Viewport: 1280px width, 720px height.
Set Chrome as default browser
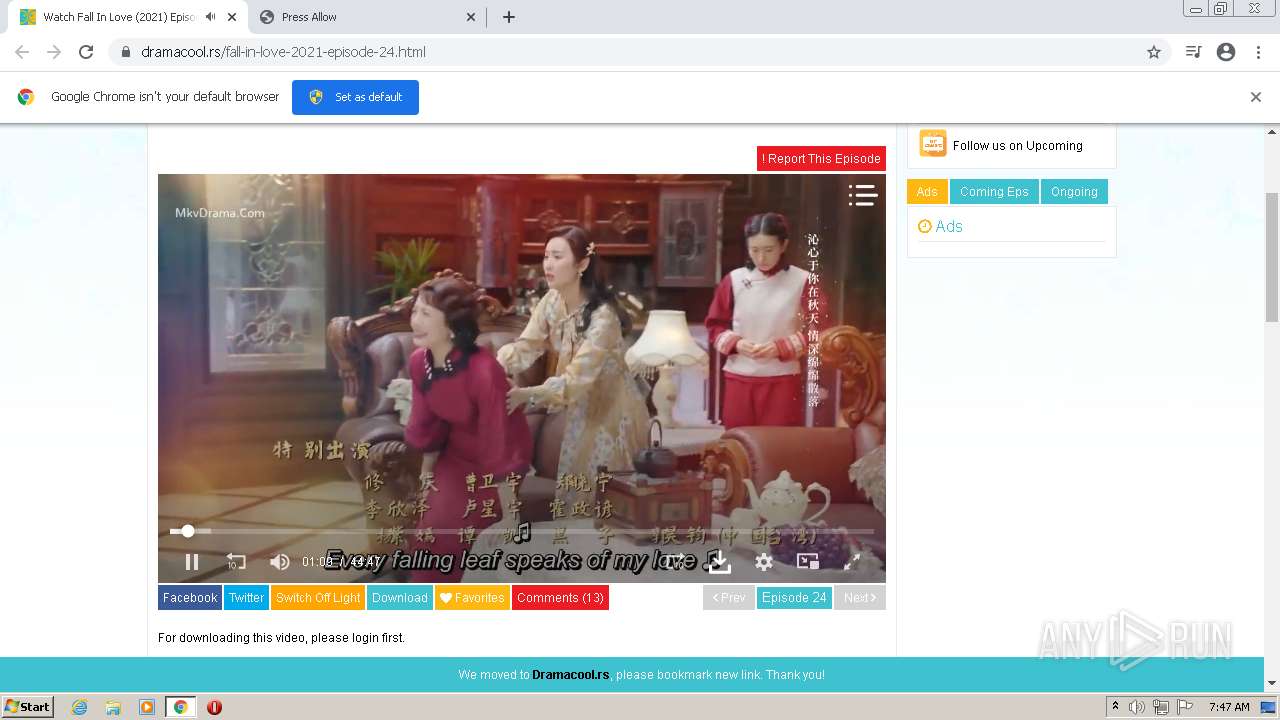(355, 97)
